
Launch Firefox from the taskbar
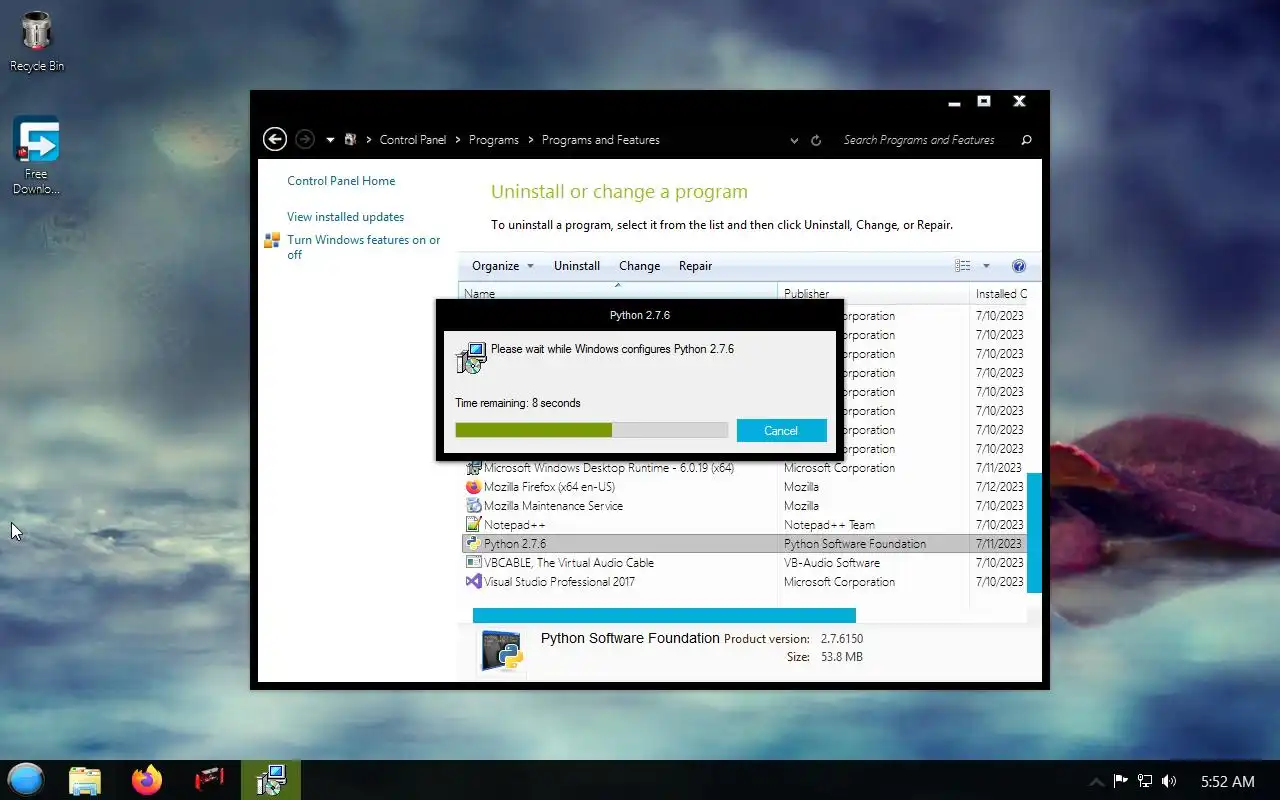tap(147, 780)
